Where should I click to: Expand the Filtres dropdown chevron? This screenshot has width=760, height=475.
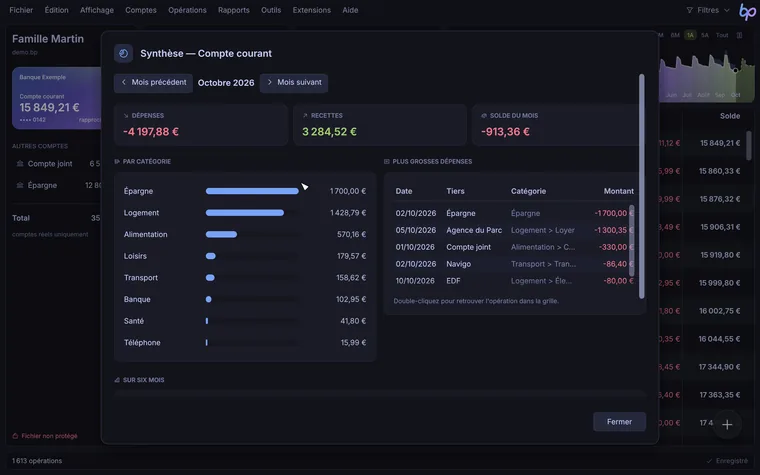[727, 10]
